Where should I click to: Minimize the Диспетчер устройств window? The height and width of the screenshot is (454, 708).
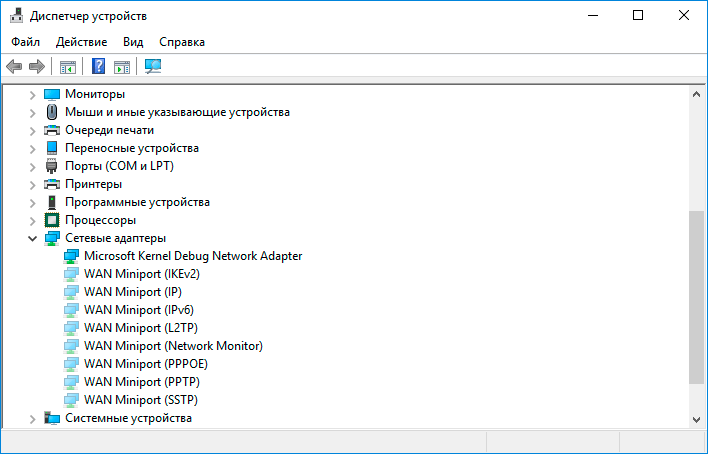click(x=593, y=16)
